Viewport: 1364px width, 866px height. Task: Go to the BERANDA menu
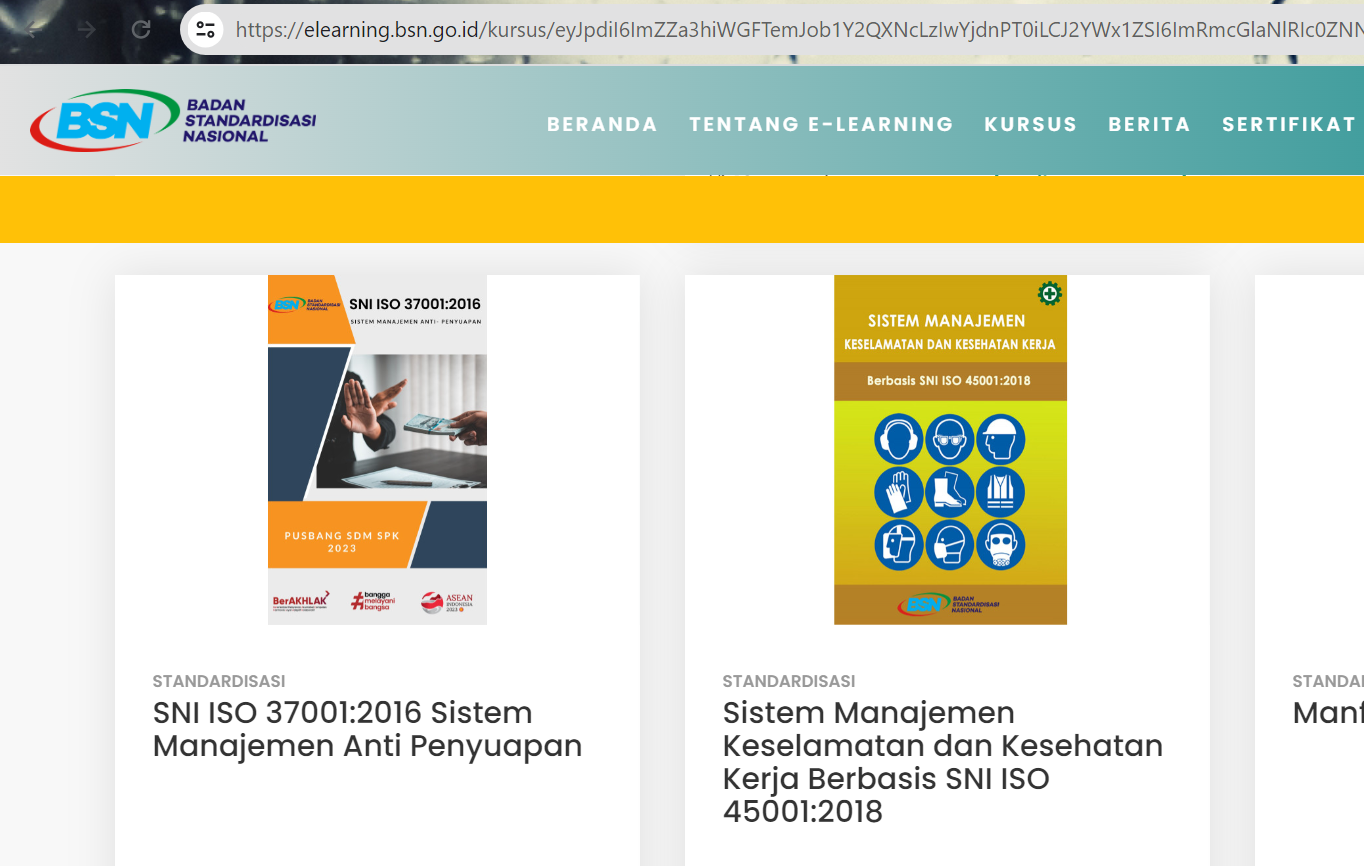(x=602, y=124)
